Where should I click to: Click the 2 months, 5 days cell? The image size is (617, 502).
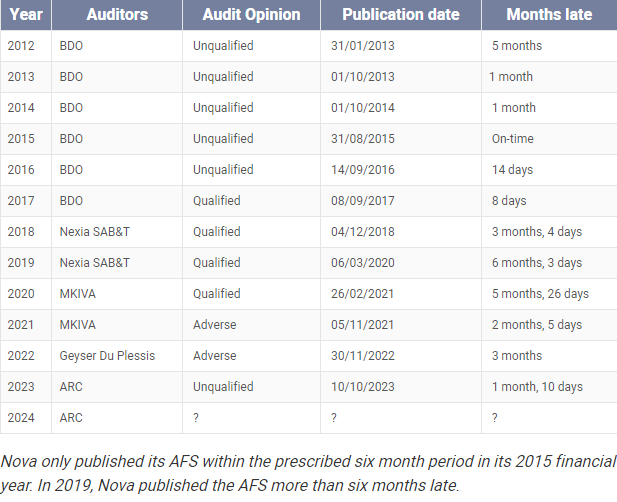coord(536,325)
